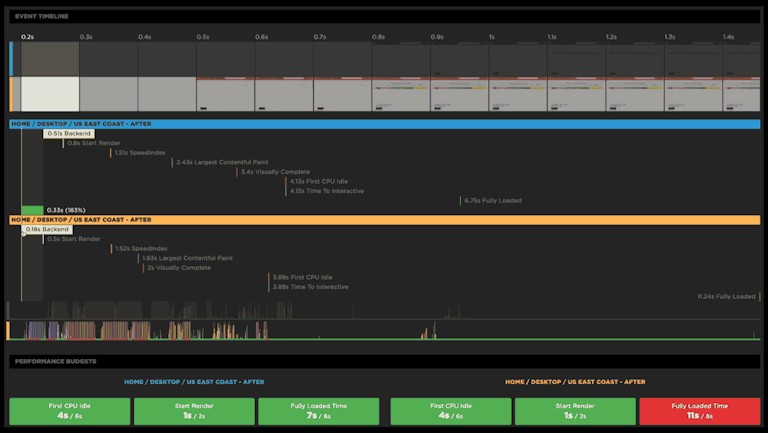This screenshot has height=433, width=768.
Task: Click the orange test's Start Render budget tile
Action: point(575,411)
